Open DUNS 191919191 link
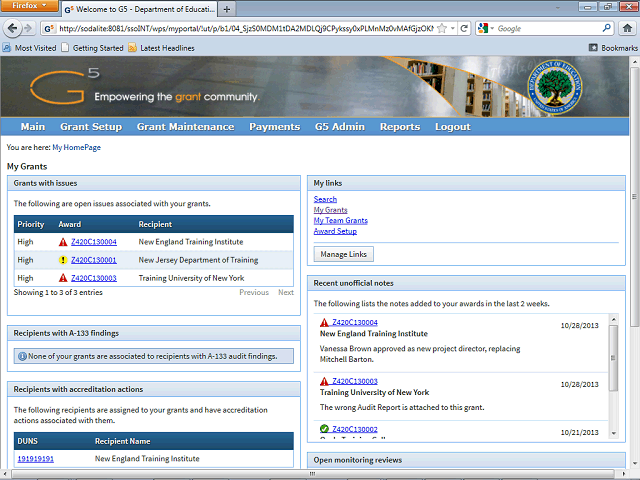Screen dimensions: 640x480 click(36, 459)
